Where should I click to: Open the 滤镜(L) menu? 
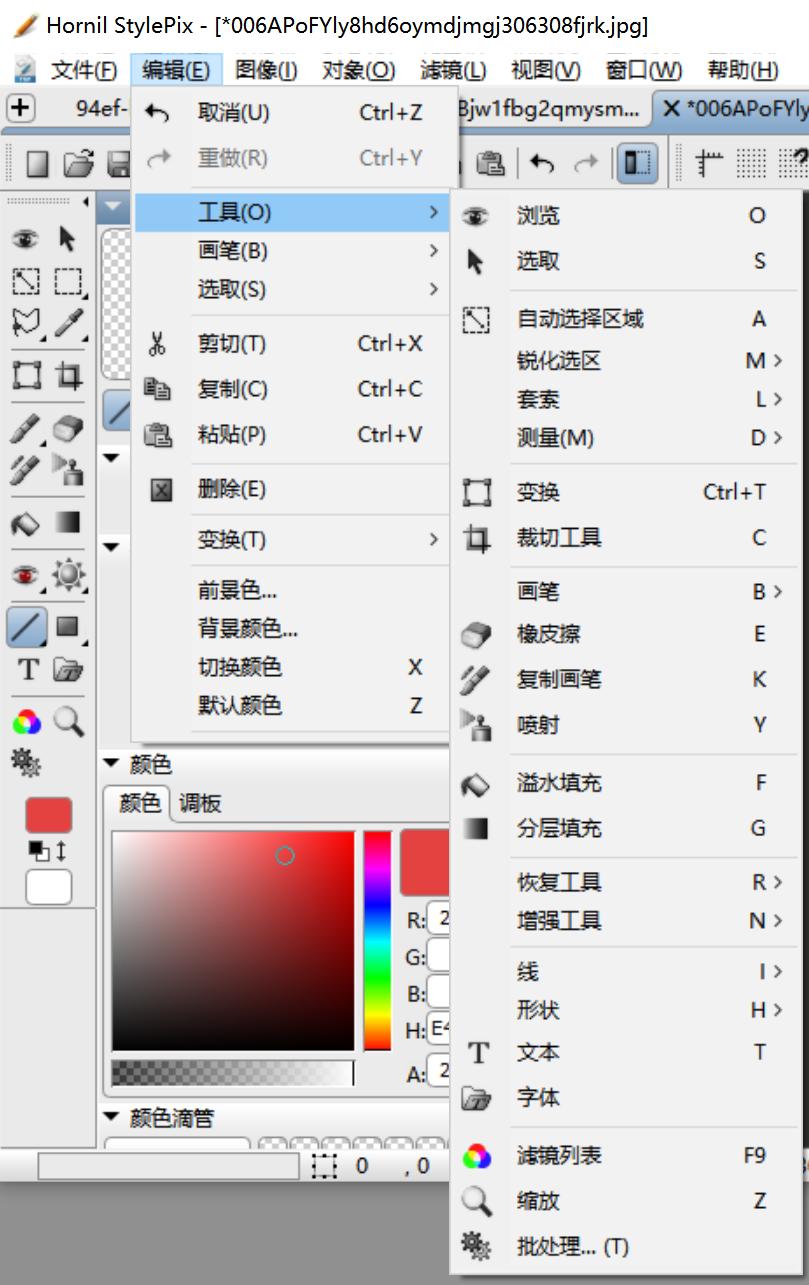coord(452,70)
